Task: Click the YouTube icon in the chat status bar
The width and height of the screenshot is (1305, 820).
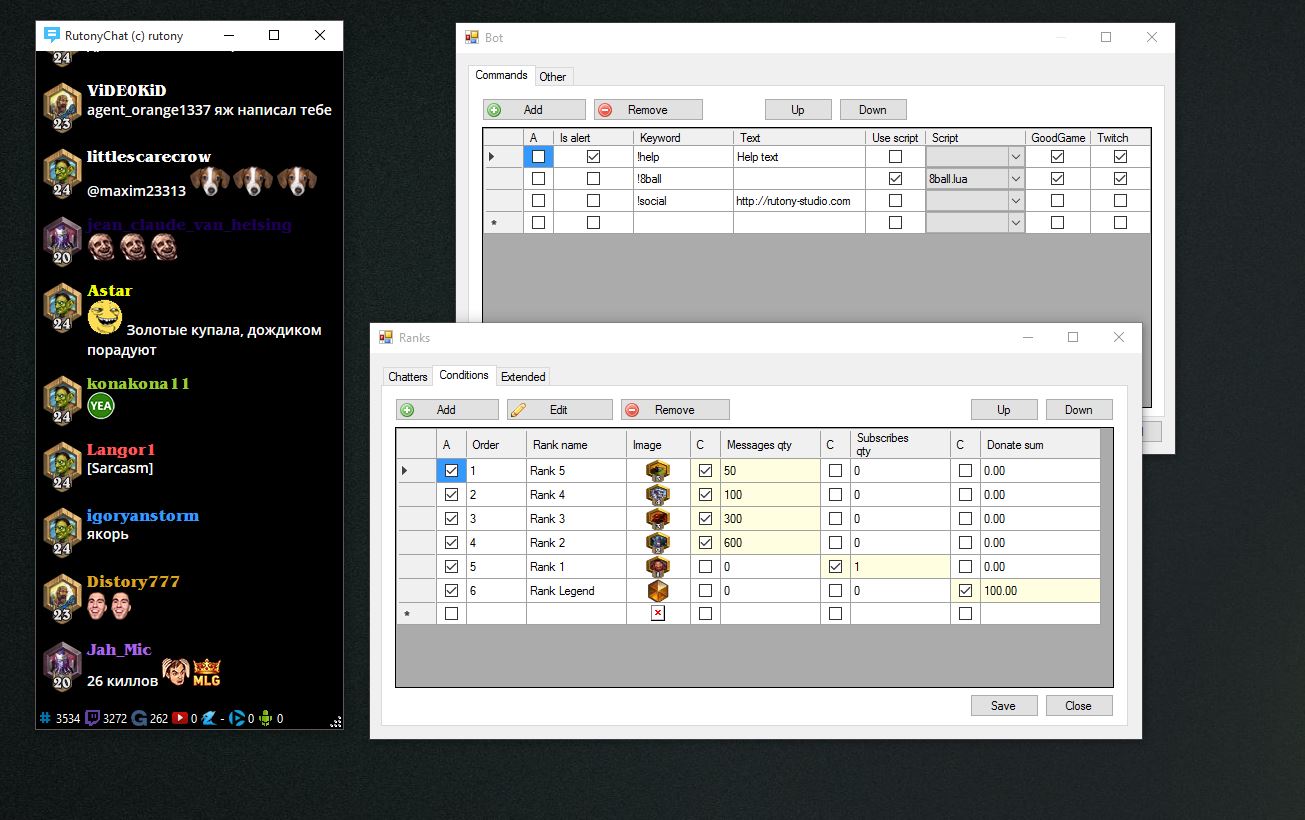Action: [178, 718]
